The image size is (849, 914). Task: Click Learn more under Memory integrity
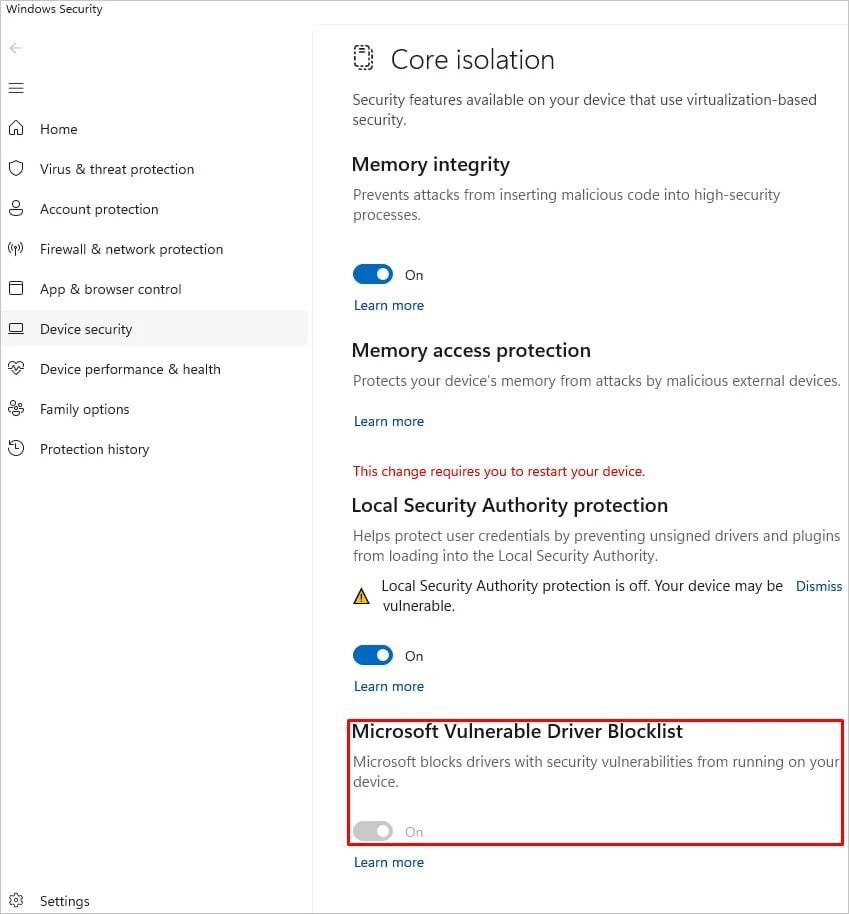click(x=389, y=305)
